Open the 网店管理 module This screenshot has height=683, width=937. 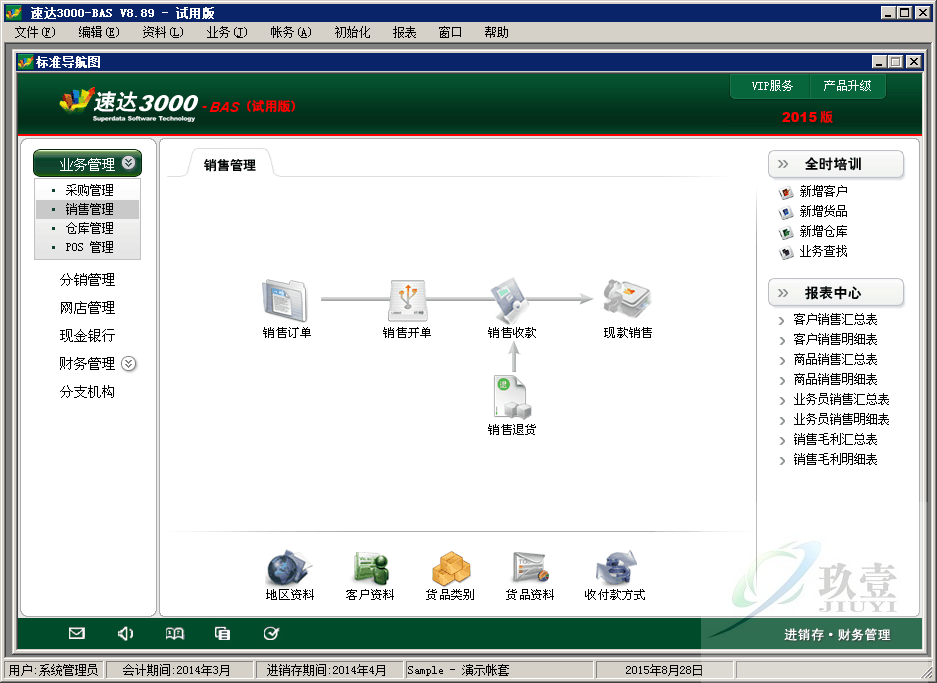pos(87,307)
